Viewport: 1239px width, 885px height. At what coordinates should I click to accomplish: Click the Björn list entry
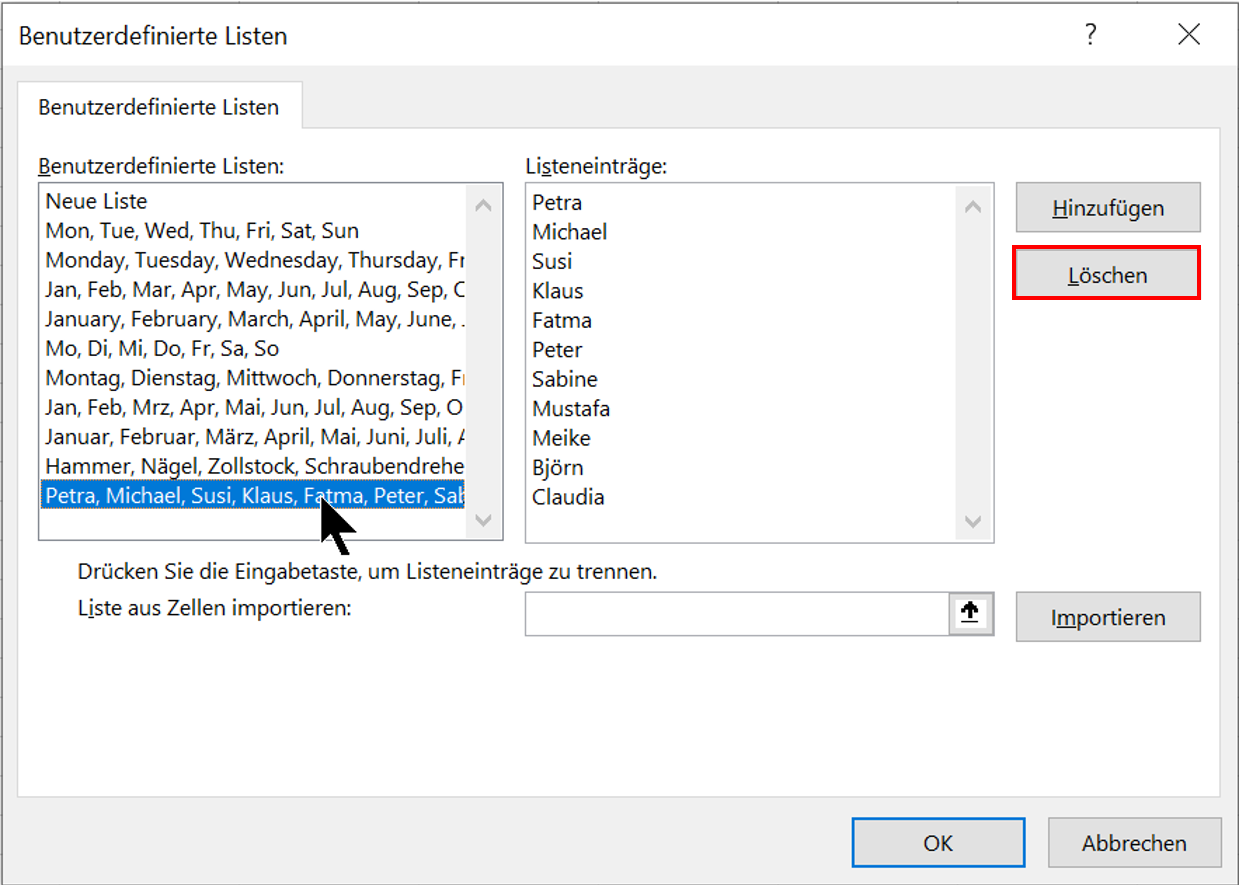click(558, 468)
